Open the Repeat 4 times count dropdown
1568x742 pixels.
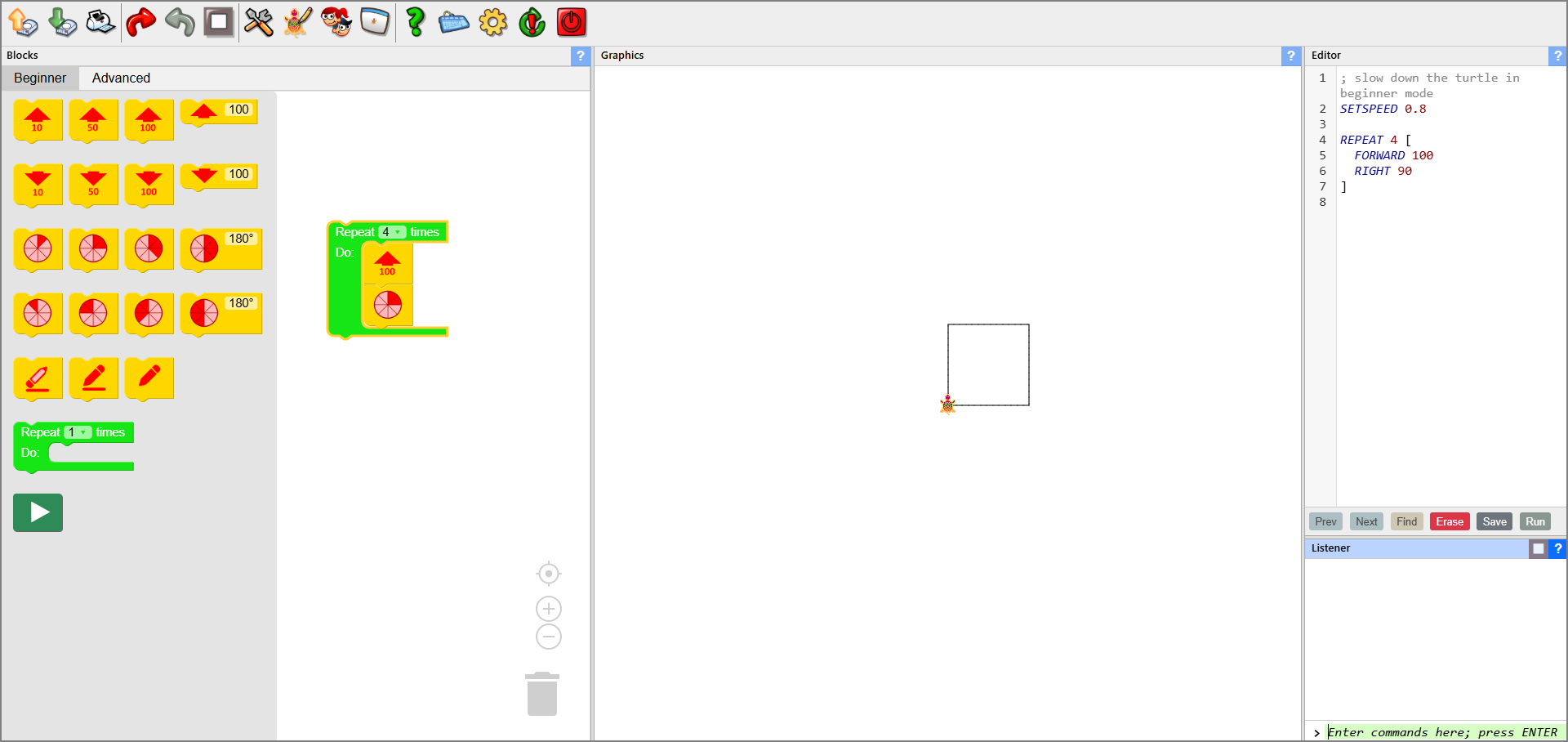pyautogui.click(x=392, y=232)
